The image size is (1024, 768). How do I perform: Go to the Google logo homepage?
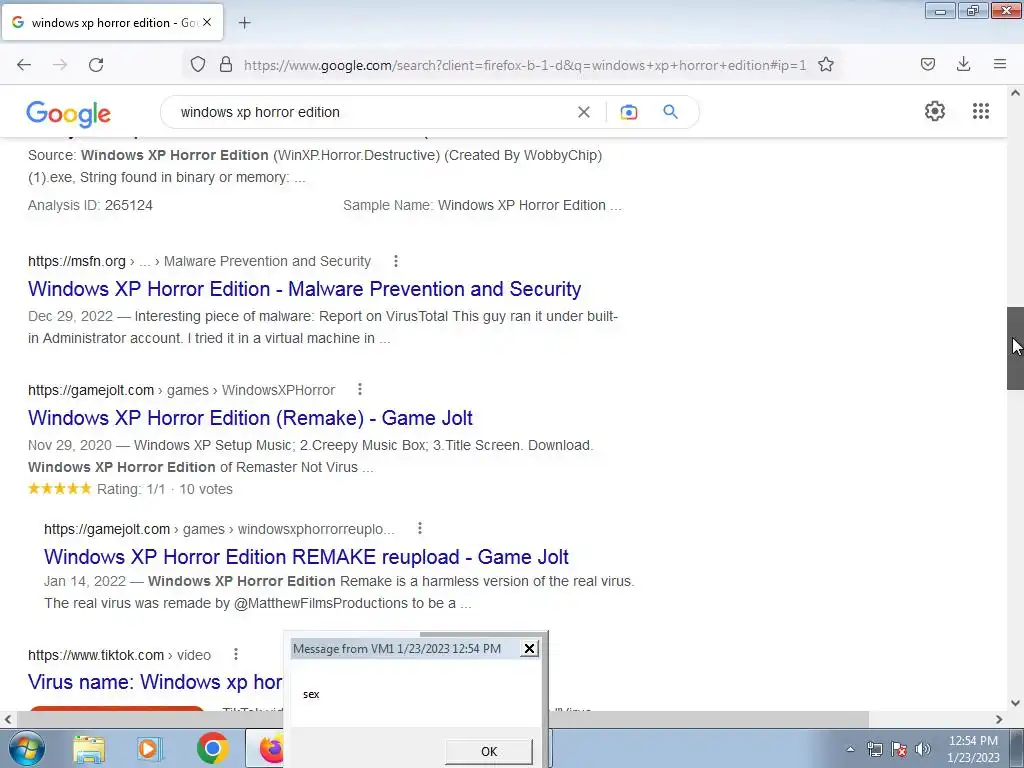coord(69,114)
